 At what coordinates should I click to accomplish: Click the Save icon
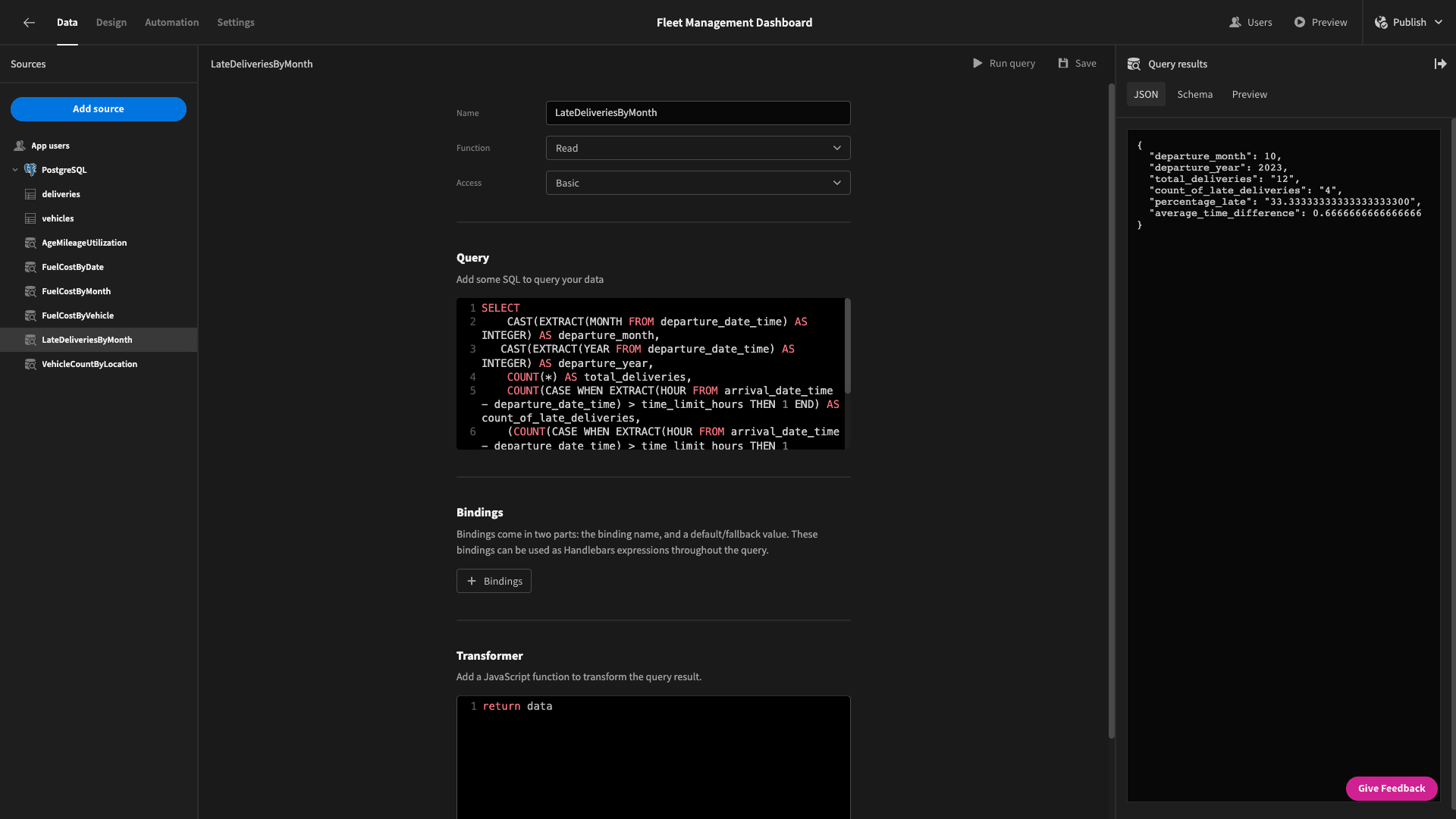(1062, 63)
